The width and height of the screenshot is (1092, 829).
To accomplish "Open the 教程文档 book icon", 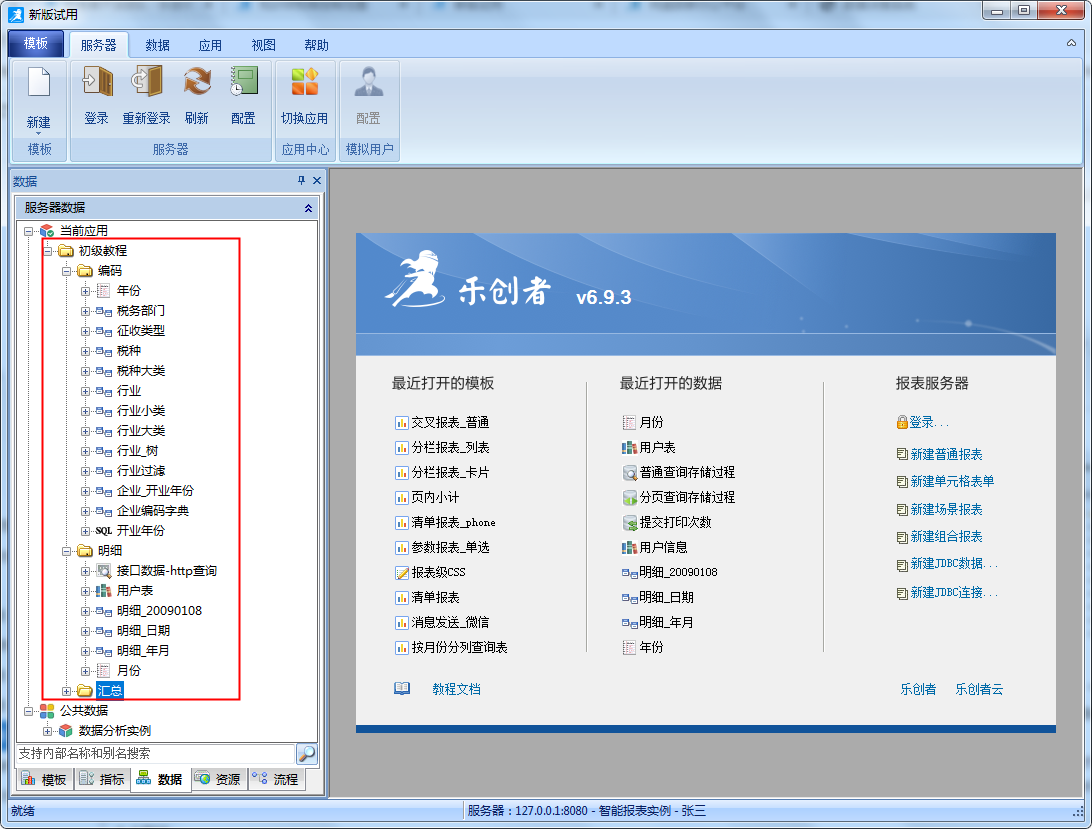I will pos(402,689).
